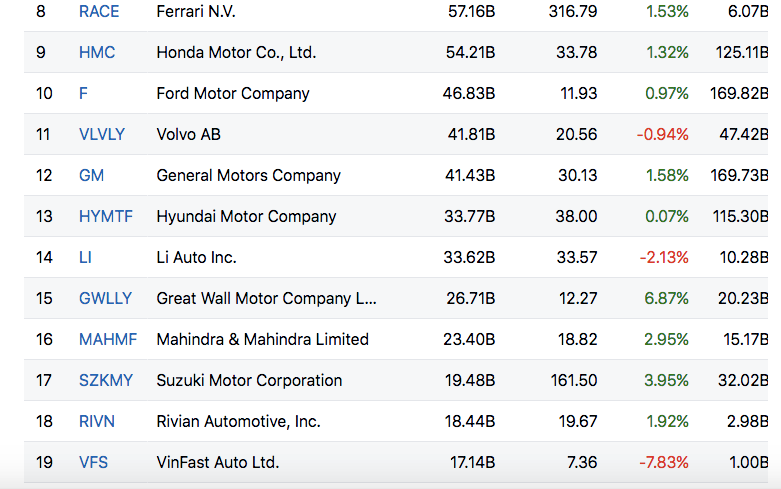Open the VLVLY ticker link
Screen dimensions: 781x489
(x=102, y=134)
